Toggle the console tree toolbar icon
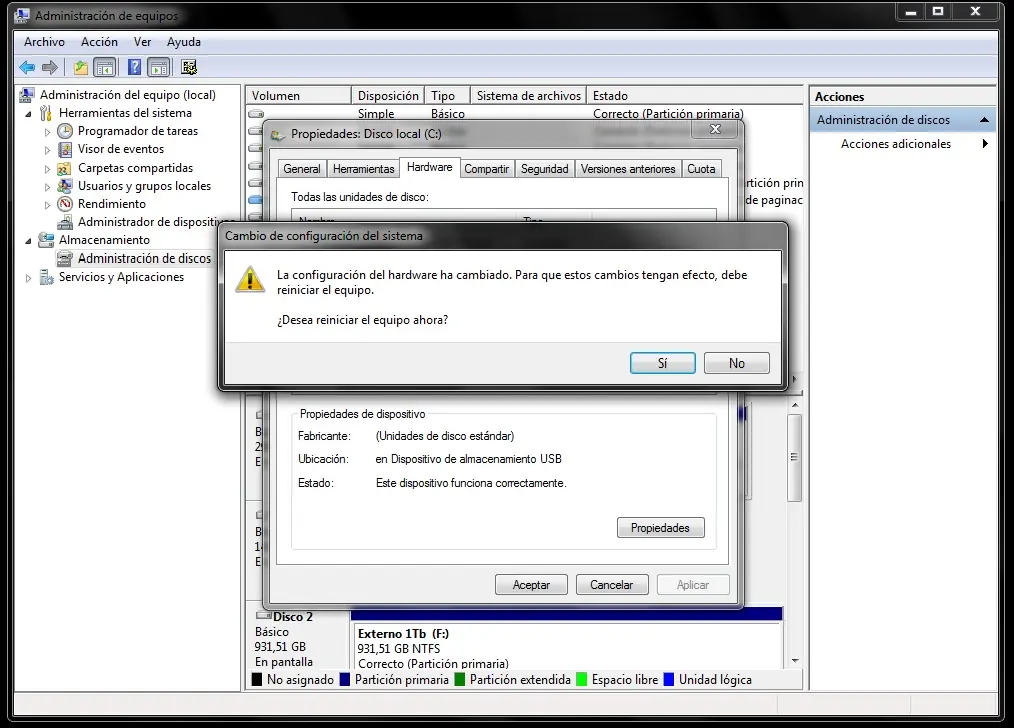Image resolution: width=1014 pixels, height=728 pixels. point(105,67)
